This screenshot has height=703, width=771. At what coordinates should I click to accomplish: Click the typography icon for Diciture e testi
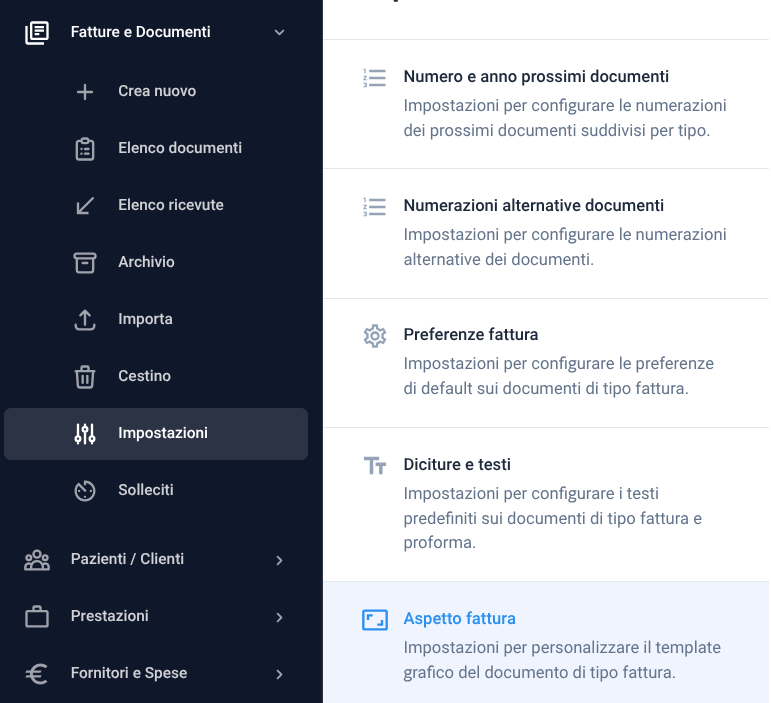[375, 465]
